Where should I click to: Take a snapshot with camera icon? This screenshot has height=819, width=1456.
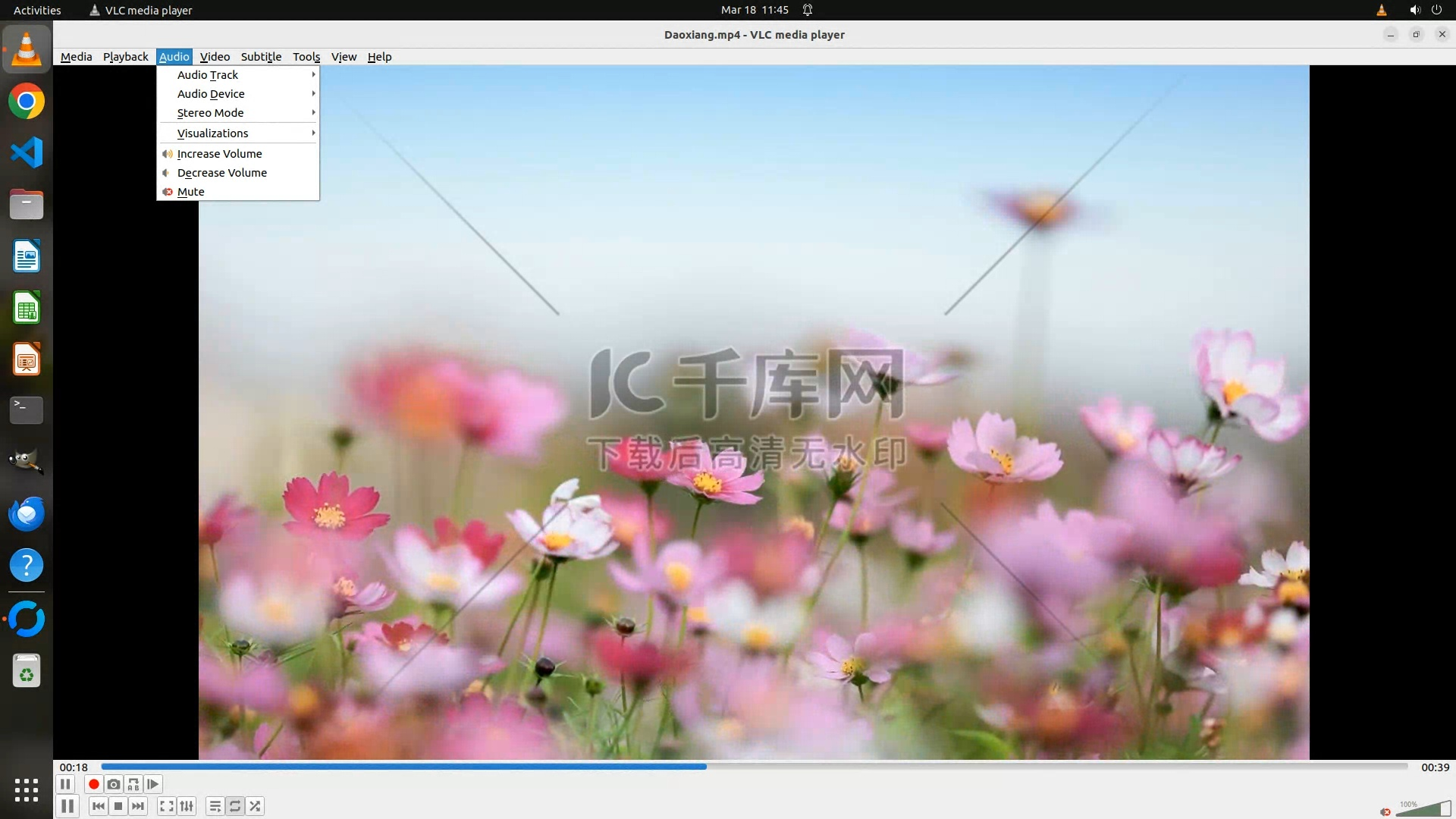tap(114, 784)
